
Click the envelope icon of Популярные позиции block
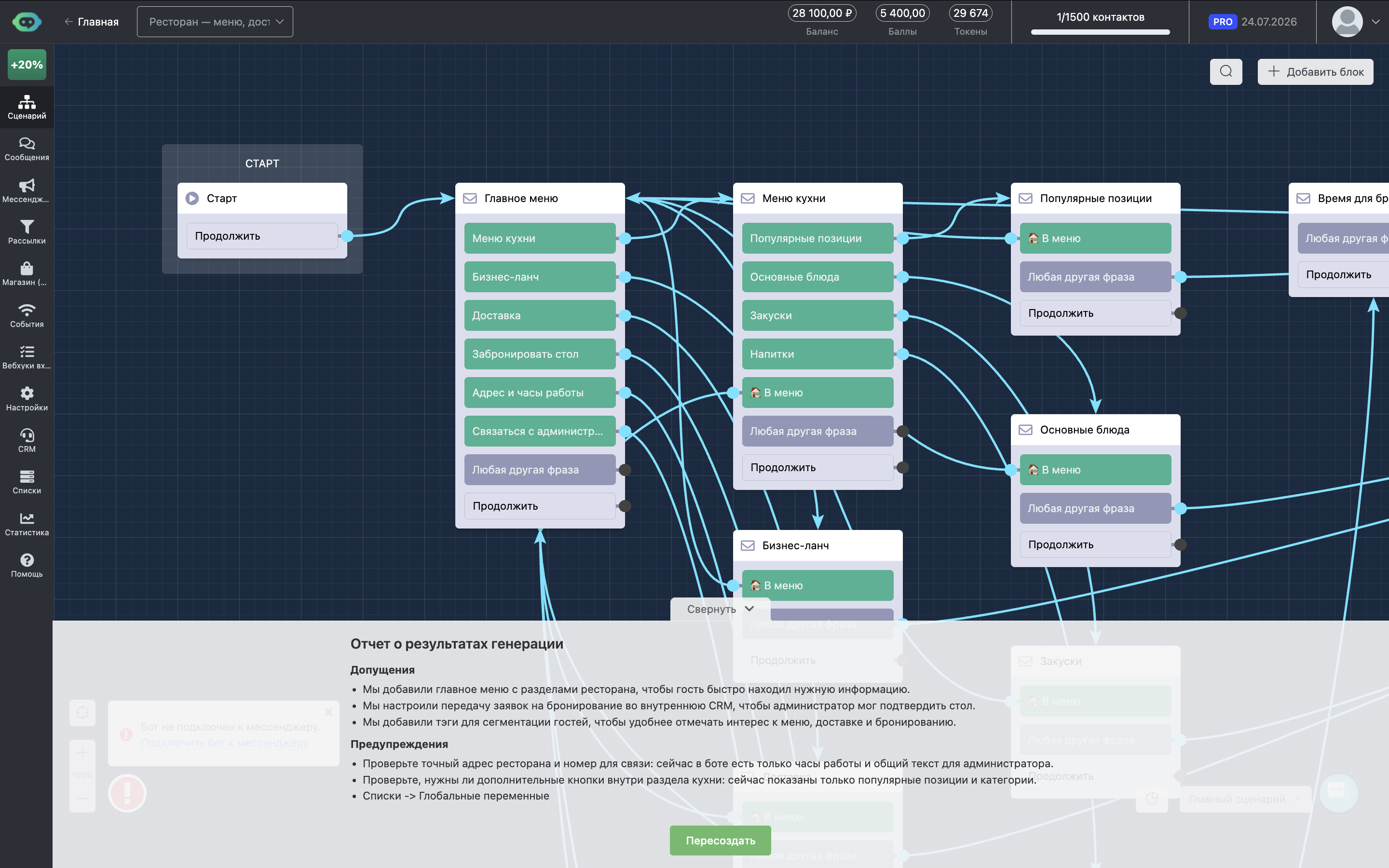click(x=1026, y=199)
